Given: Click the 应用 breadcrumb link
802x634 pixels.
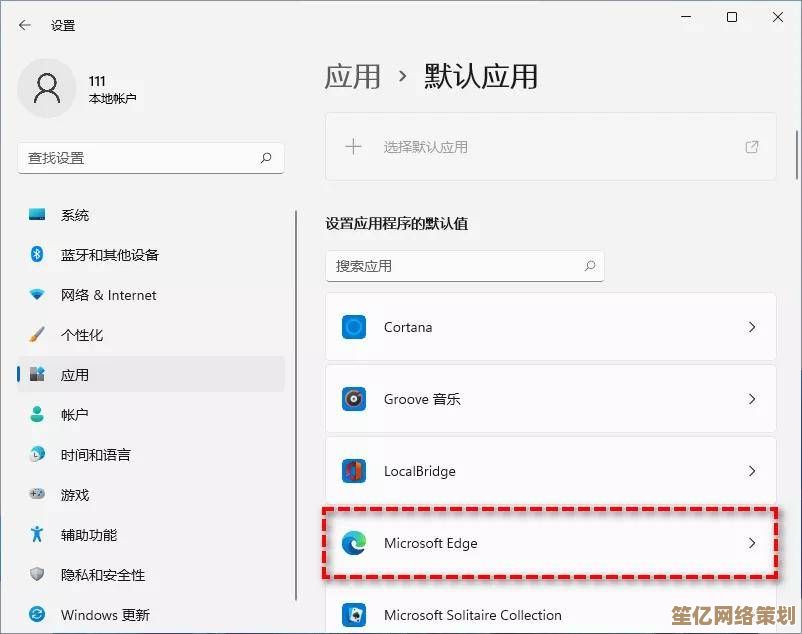Looking at the screenshot, I should [353, 77].
